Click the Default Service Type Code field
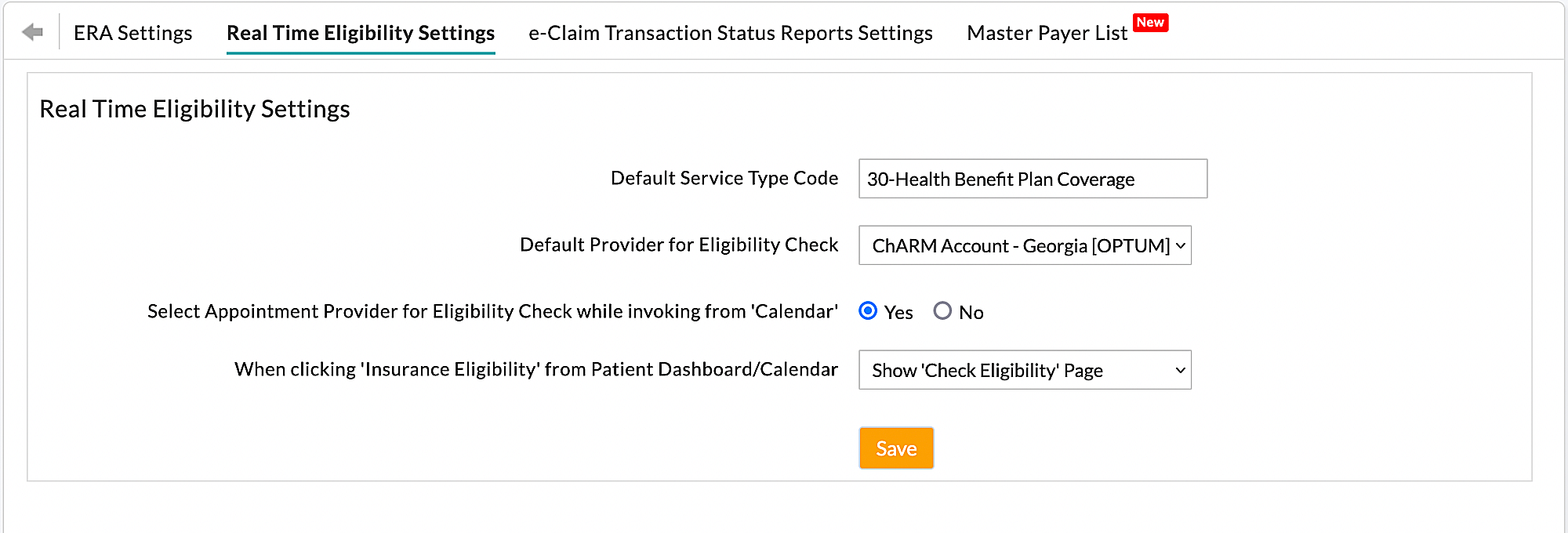The image size is (1568, 533). pyautogui.click(x=1032, y=179)
